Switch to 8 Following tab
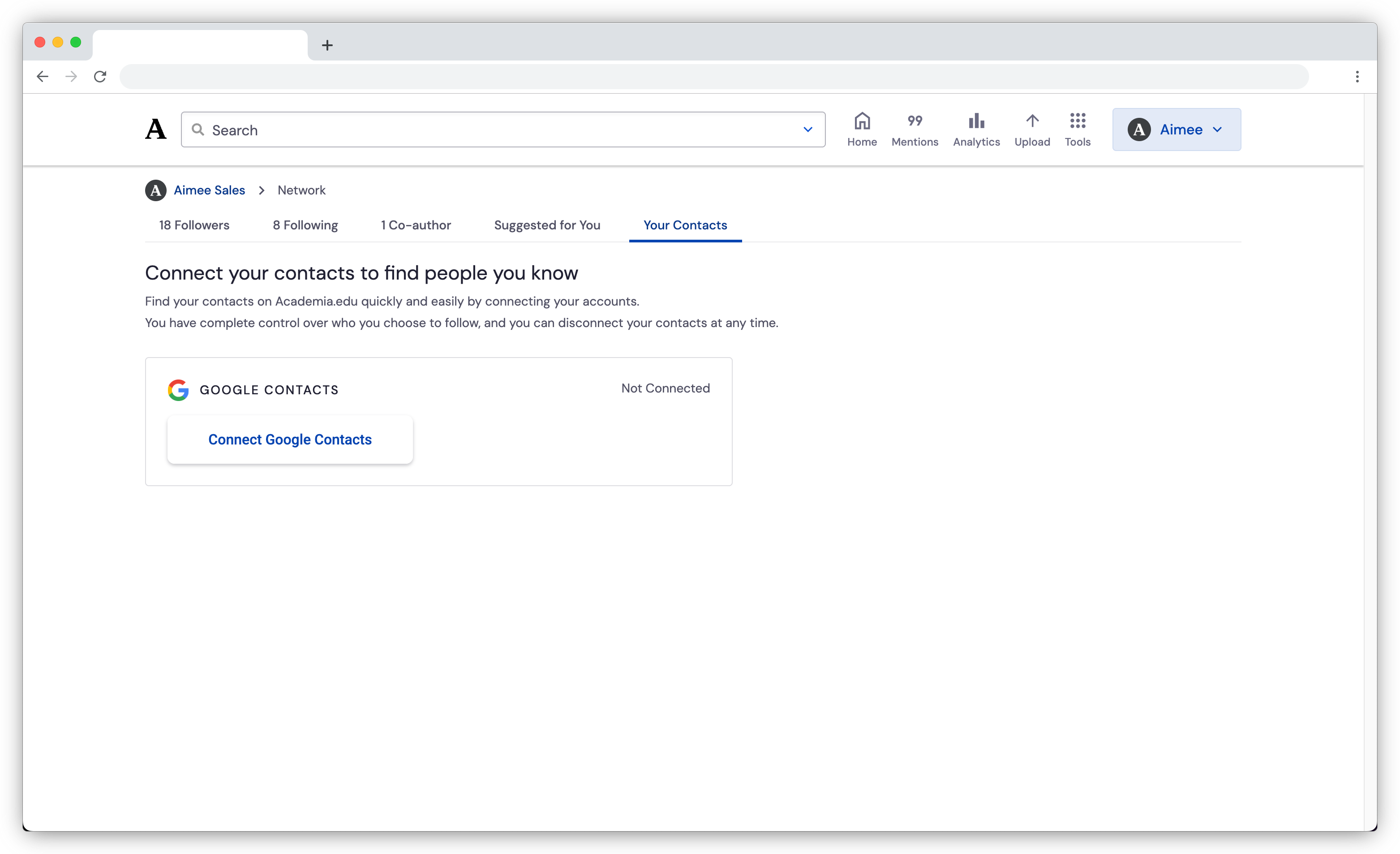The image size is (1400, 854). 305,225
